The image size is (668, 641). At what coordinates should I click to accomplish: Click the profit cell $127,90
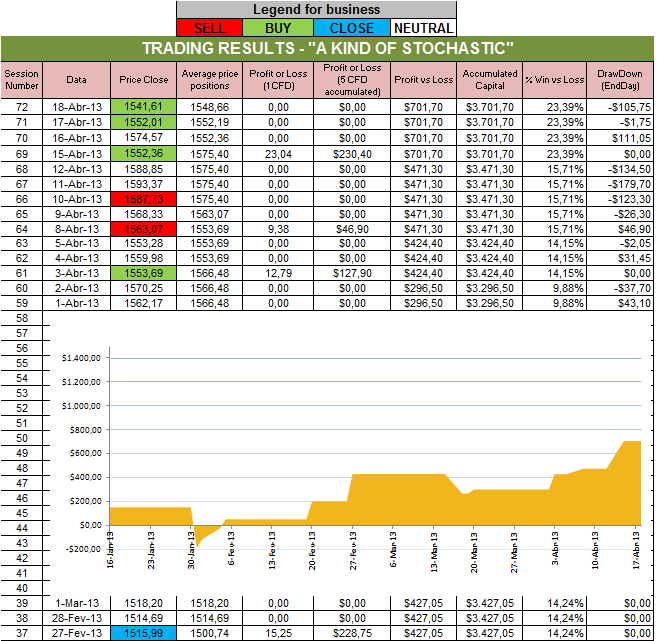coord(352,273)
